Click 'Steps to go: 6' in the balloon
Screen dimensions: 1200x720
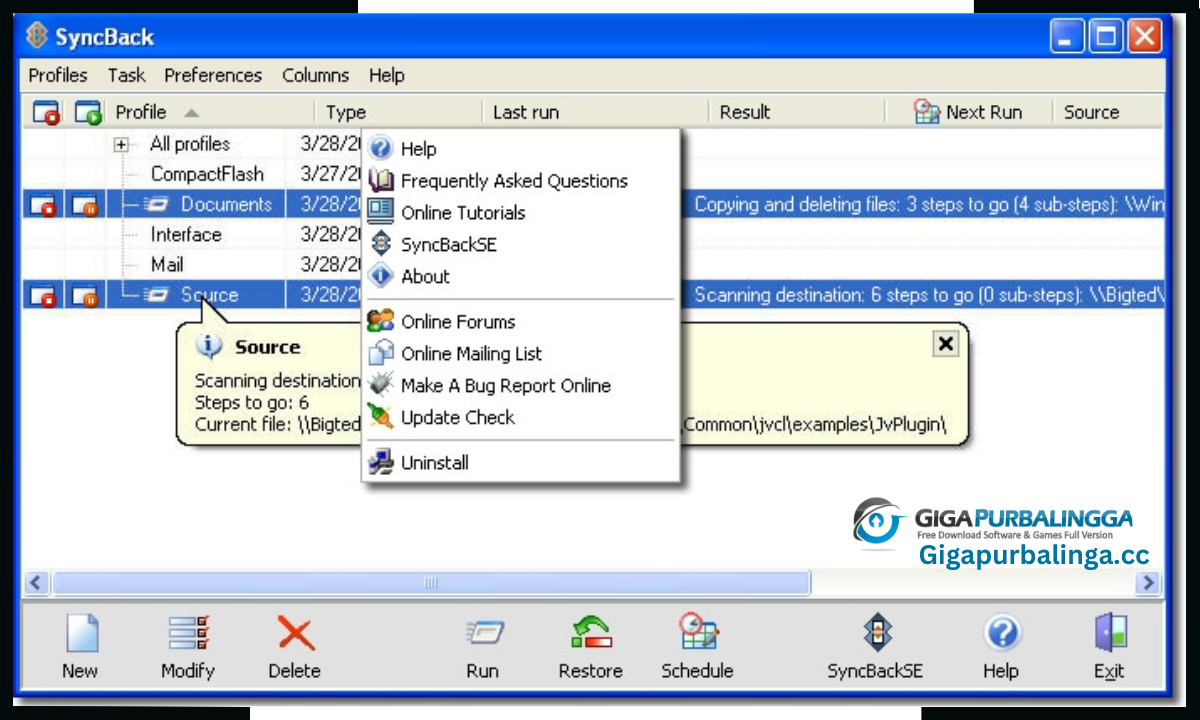coord(252,403)
